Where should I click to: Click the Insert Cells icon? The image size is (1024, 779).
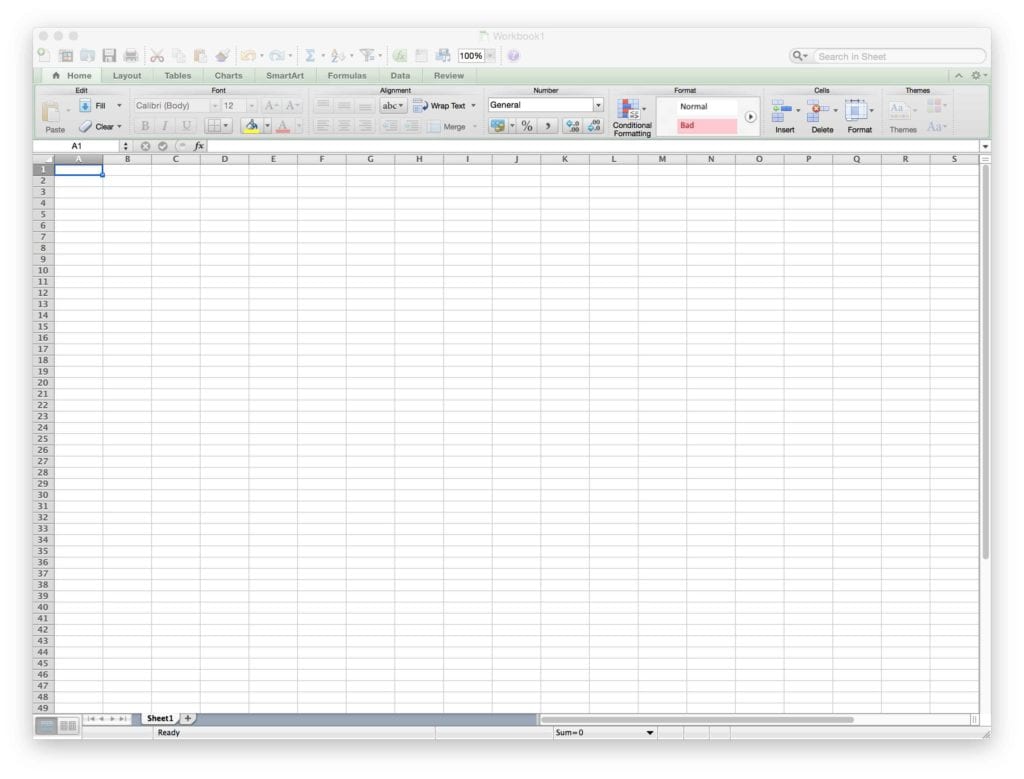tap(783, 110)
